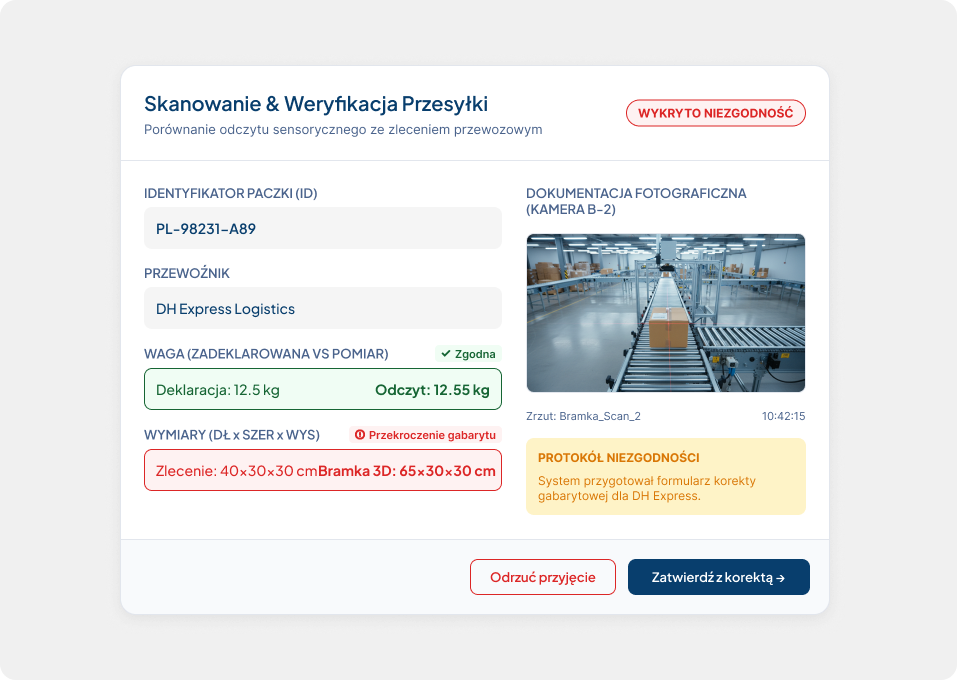
Task: Click the arrow icon in Zatwierdź z korektą
Action: 781,578
